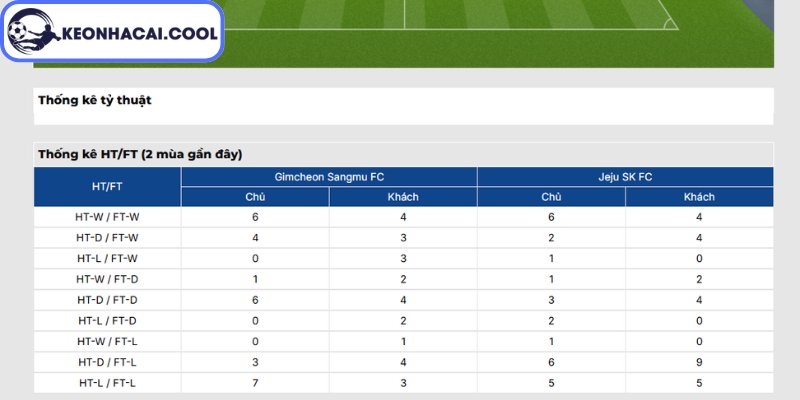Open the KEONHACAI.COOL site logo text
This screenshot has width=800, height=400.
pyautogui.click(x=140, y=34)
